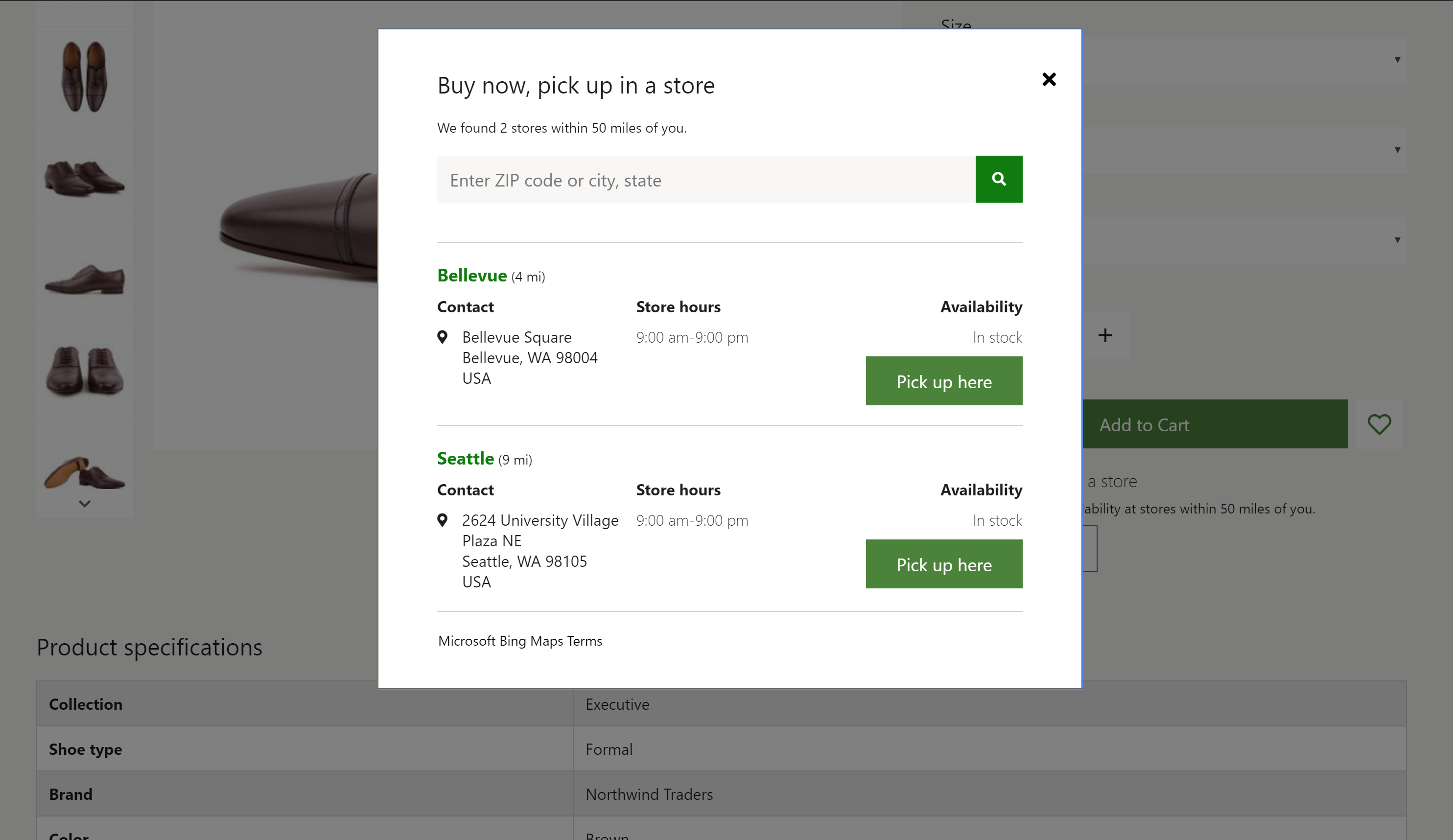This screenshot has height=840, width=1453.
Task: Click the Microsoft Bing Maps Terms link
Action: coord(519,640)
